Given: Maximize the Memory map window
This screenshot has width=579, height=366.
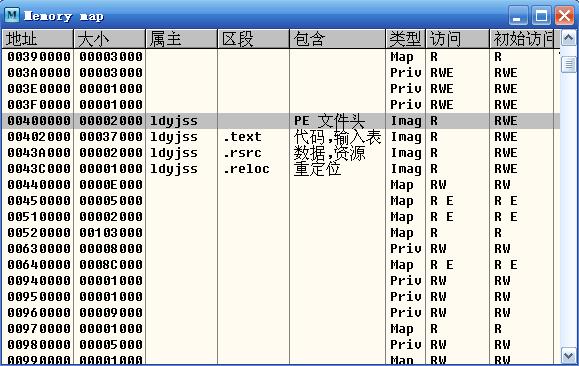Looking at the screenshot, I should coord(541,16).
